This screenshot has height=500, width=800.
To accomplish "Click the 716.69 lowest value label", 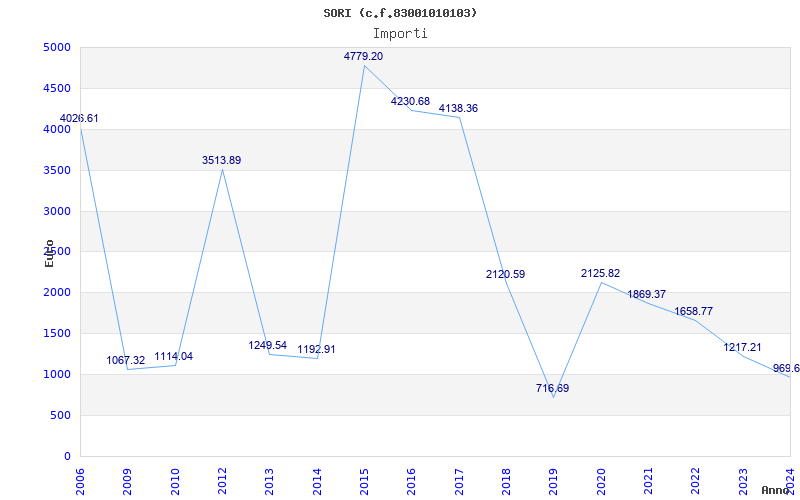I will [553, 388].
